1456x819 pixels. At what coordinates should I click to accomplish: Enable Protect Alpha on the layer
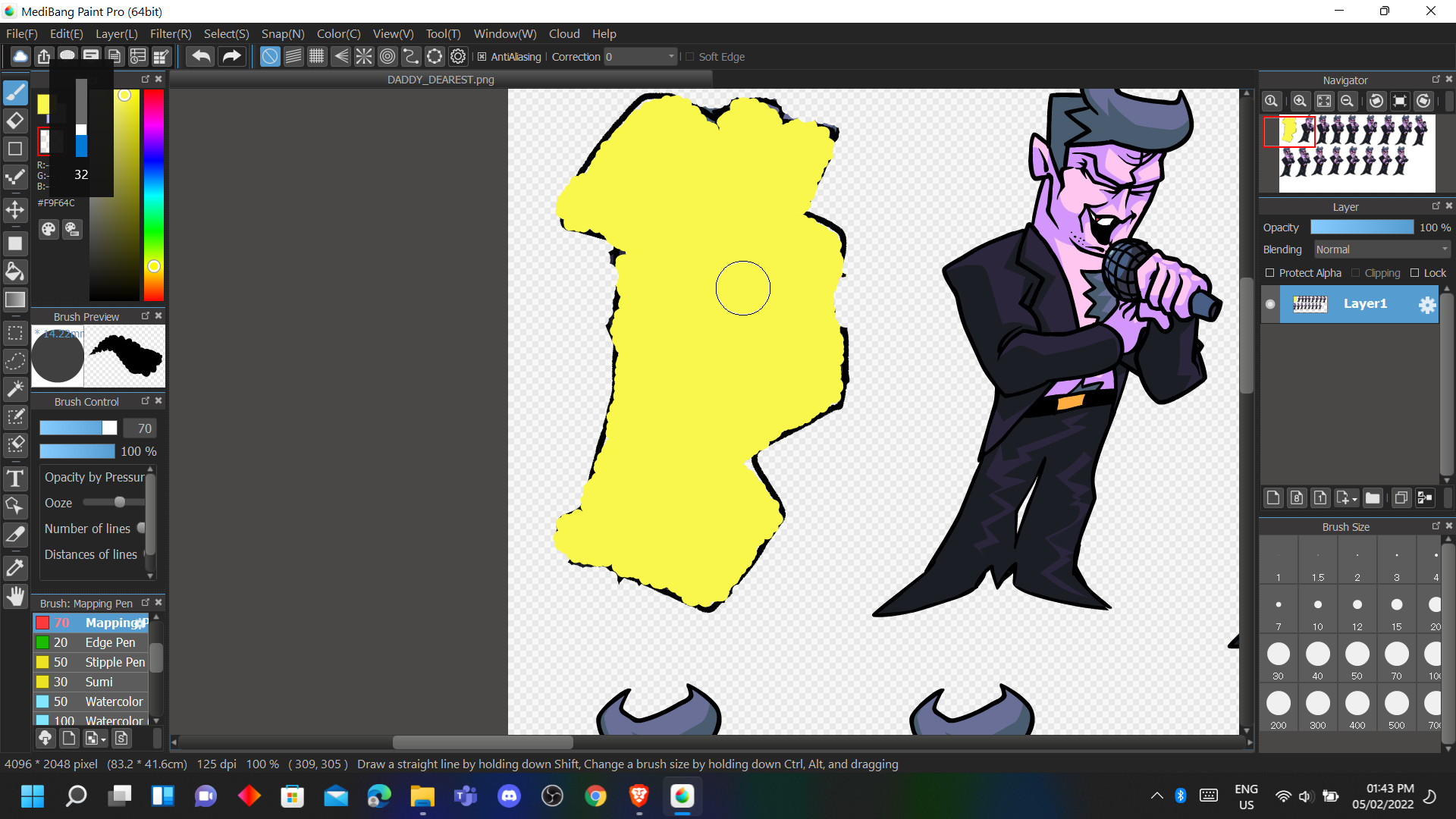click(1271, 273)
